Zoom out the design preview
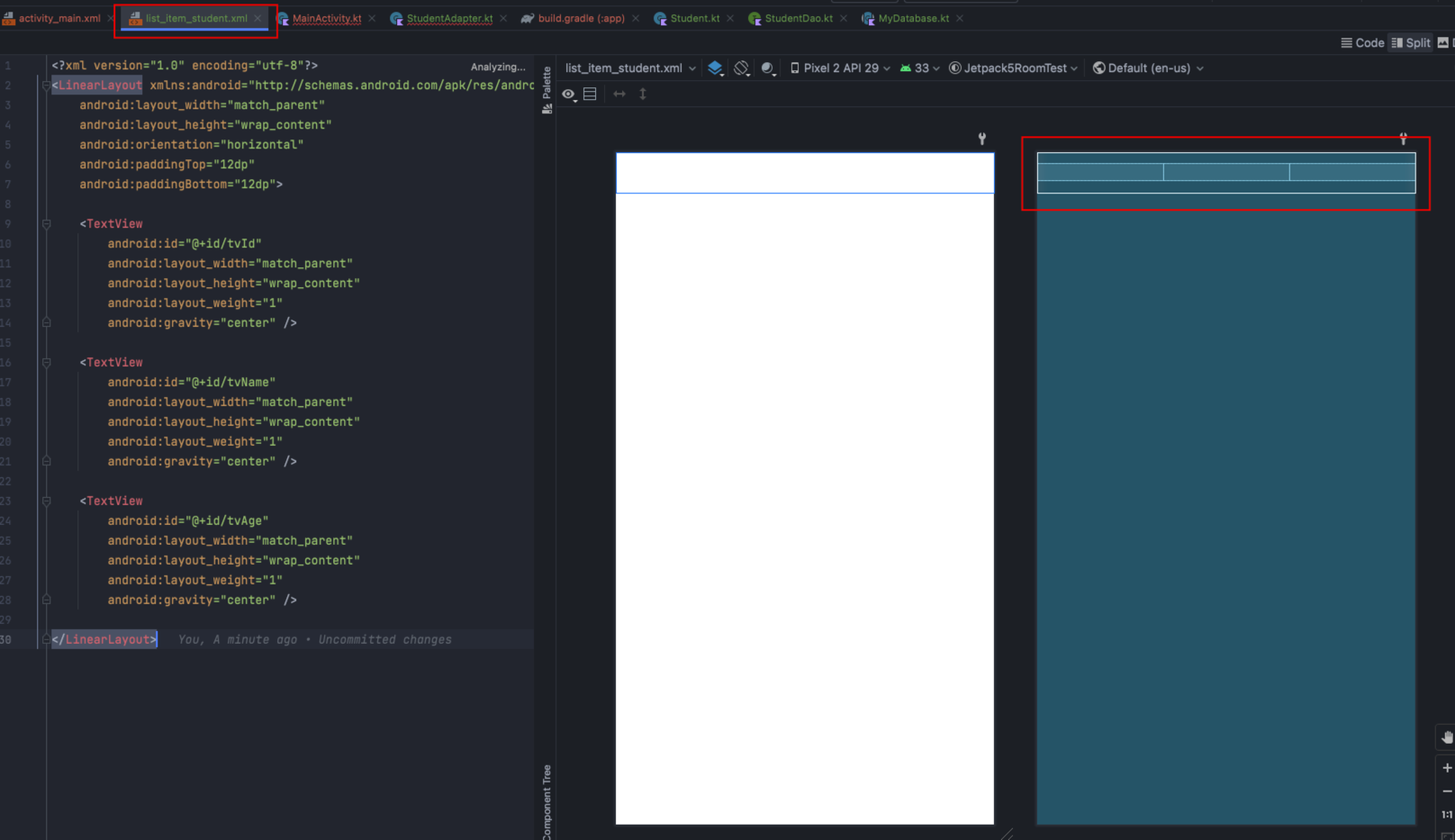This screenshot has height=840, width=1455. (1447, 791)
